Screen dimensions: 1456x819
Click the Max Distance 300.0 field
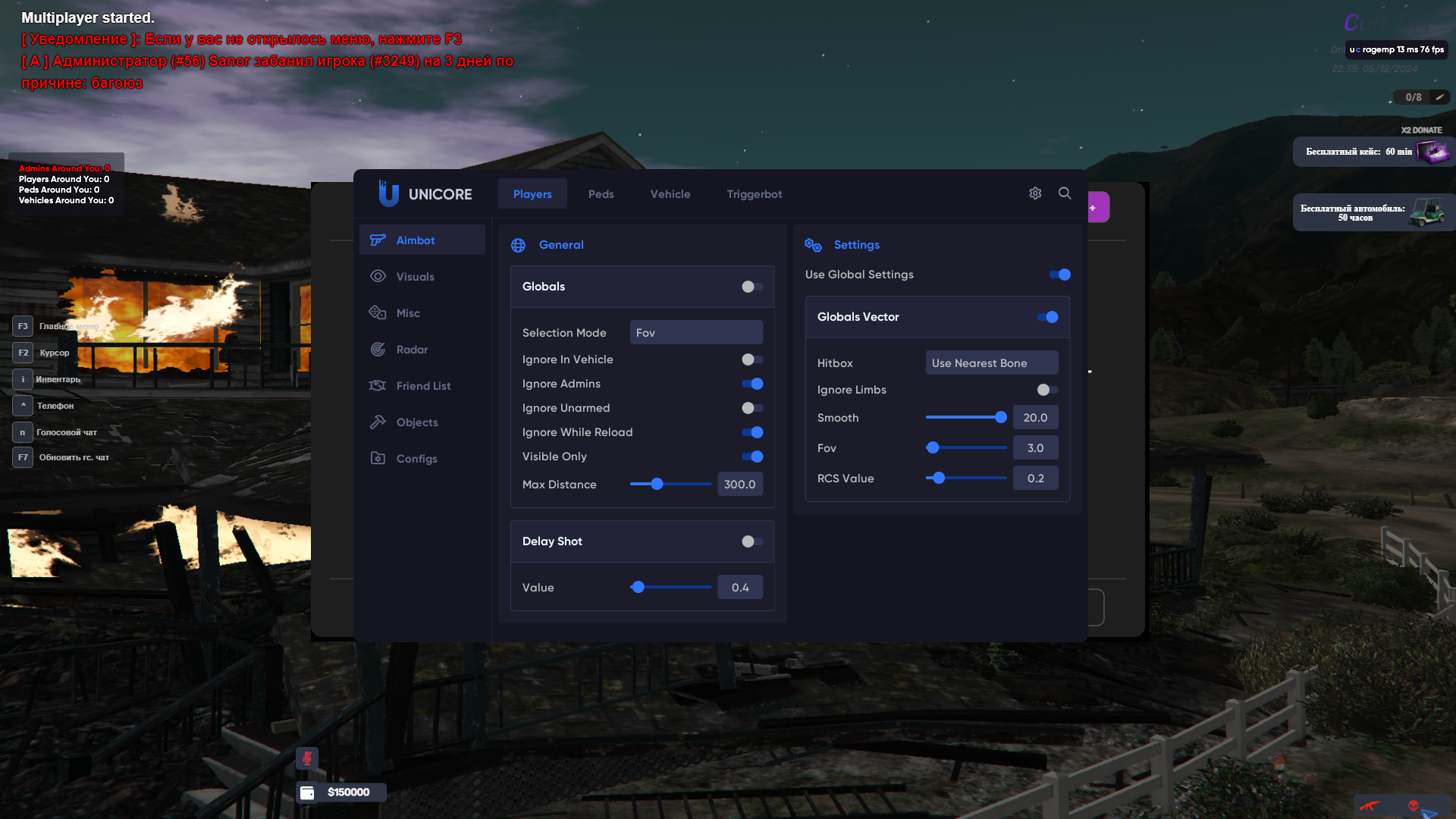click(740, 484)
